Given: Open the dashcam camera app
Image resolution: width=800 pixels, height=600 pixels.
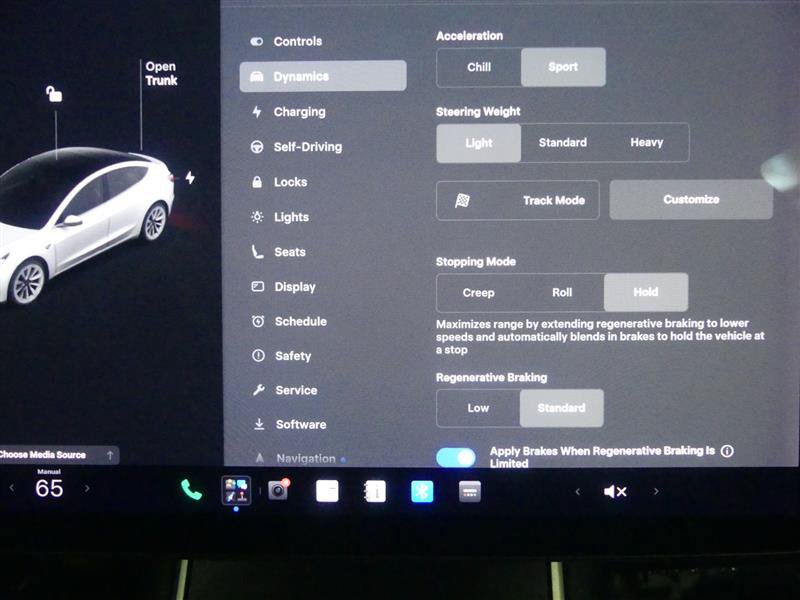Looking at the screenshot, I should pos(279,491).
